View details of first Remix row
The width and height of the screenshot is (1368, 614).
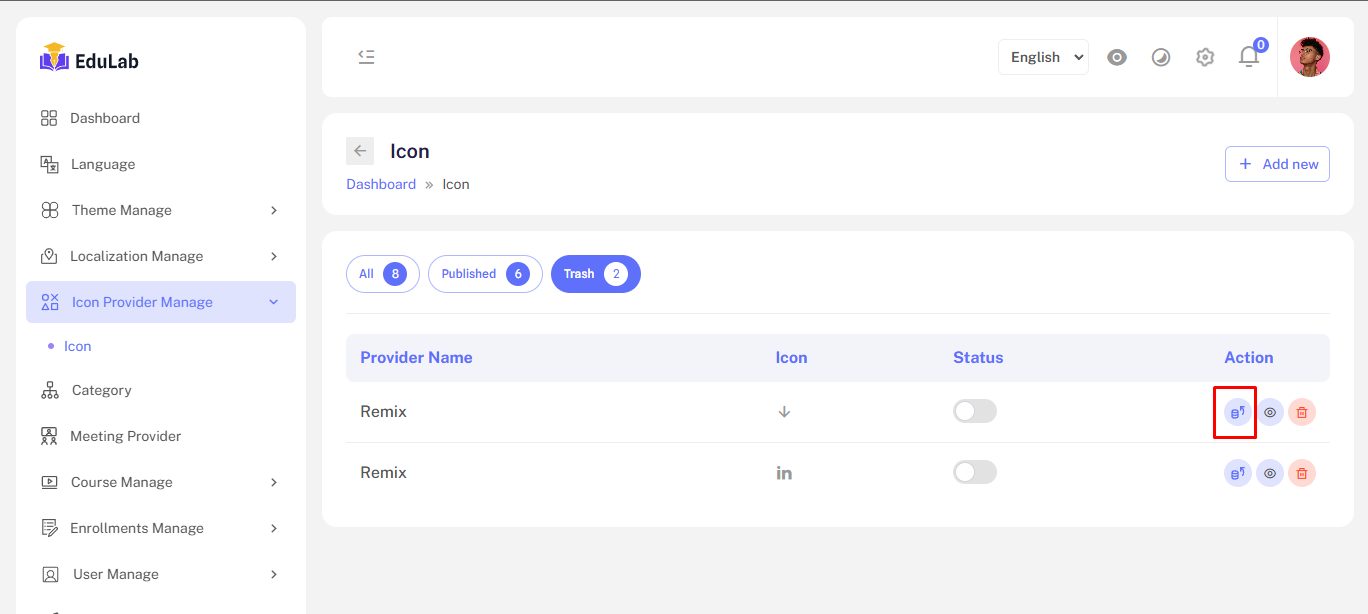[x=1270, y=412]
